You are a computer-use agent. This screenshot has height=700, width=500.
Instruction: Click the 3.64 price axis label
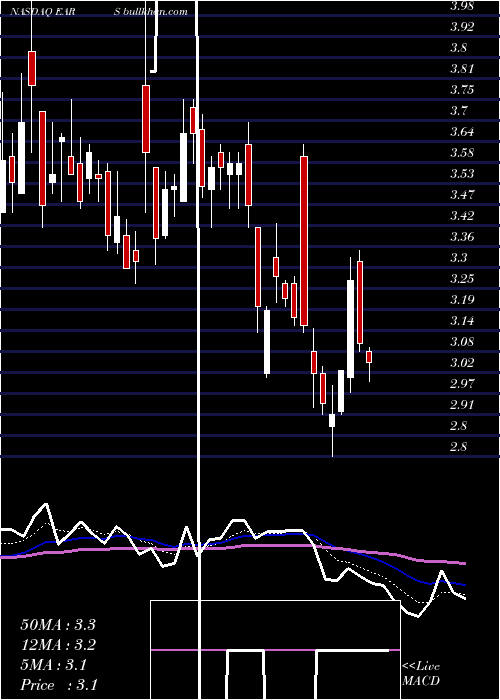tap(462, 132)
